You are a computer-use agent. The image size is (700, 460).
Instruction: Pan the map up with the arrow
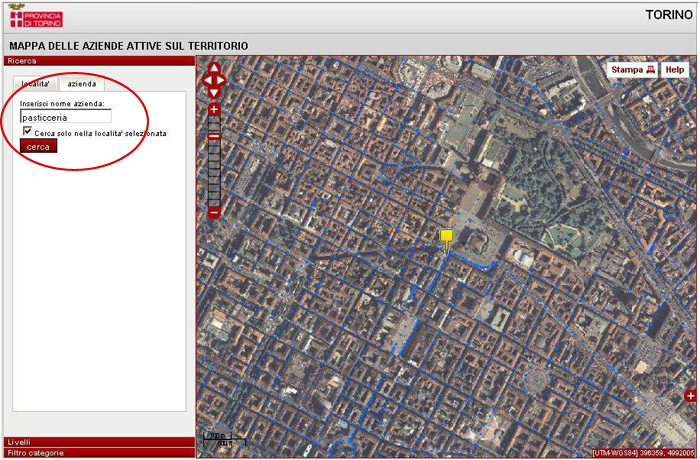(x=214, y=68)
